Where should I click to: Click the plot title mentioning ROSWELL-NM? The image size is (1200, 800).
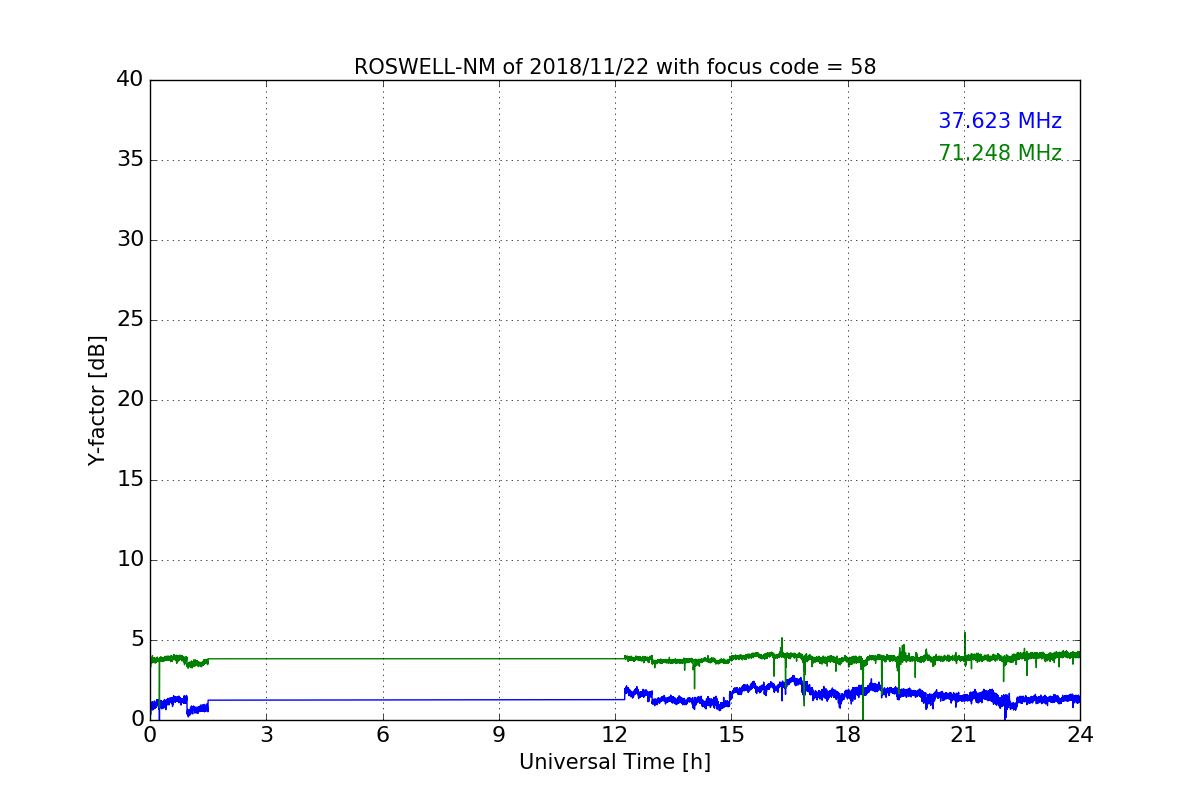click(615, 67)
